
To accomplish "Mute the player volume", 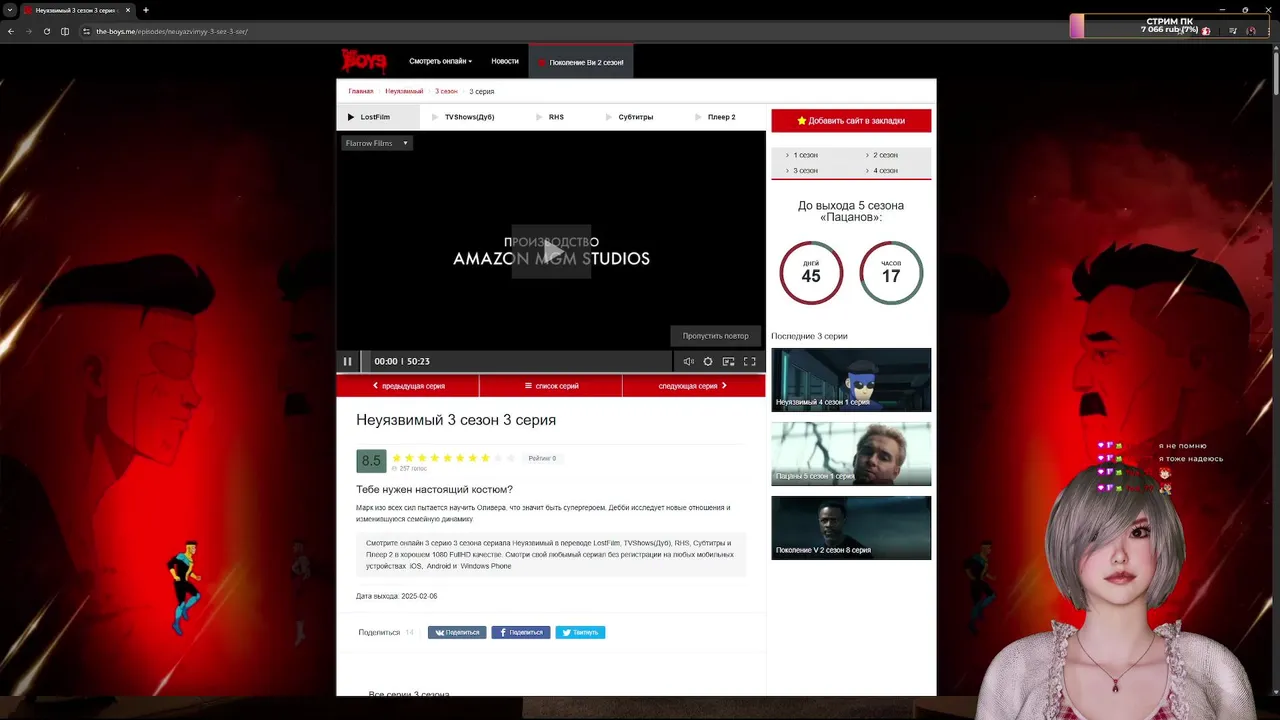I will click(688, 361).
